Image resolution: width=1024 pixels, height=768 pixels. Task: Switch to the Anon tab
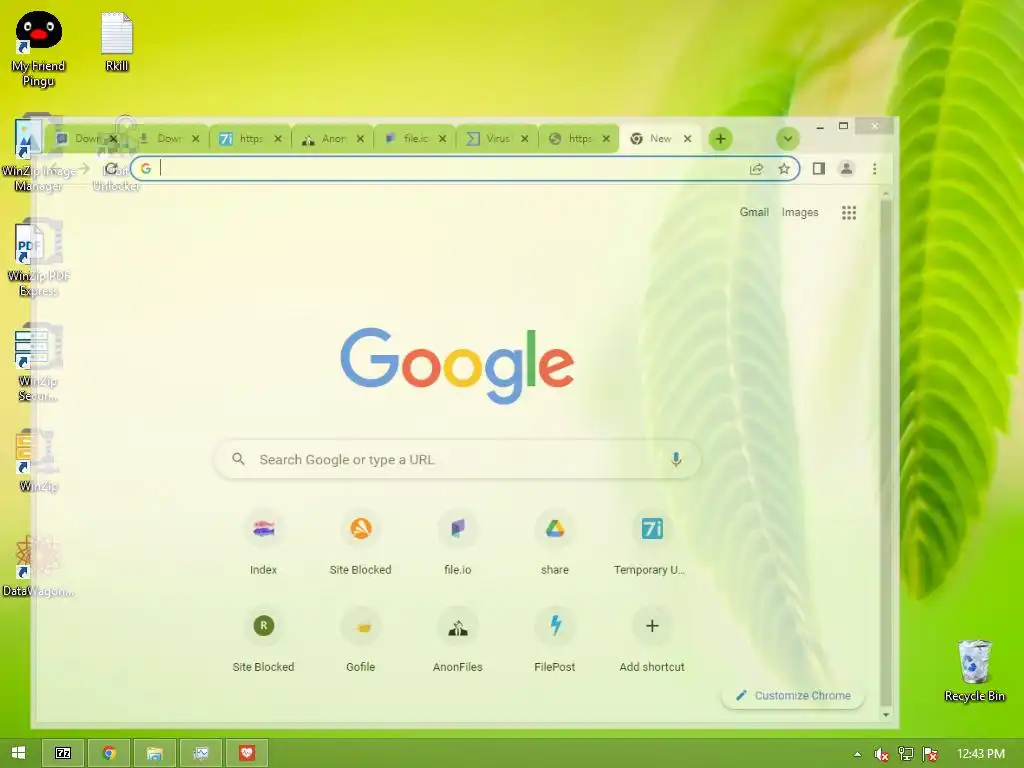point(330,138)
